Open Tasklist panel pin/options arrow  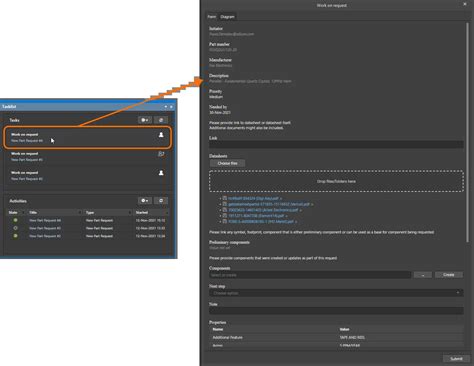point(166,107)
